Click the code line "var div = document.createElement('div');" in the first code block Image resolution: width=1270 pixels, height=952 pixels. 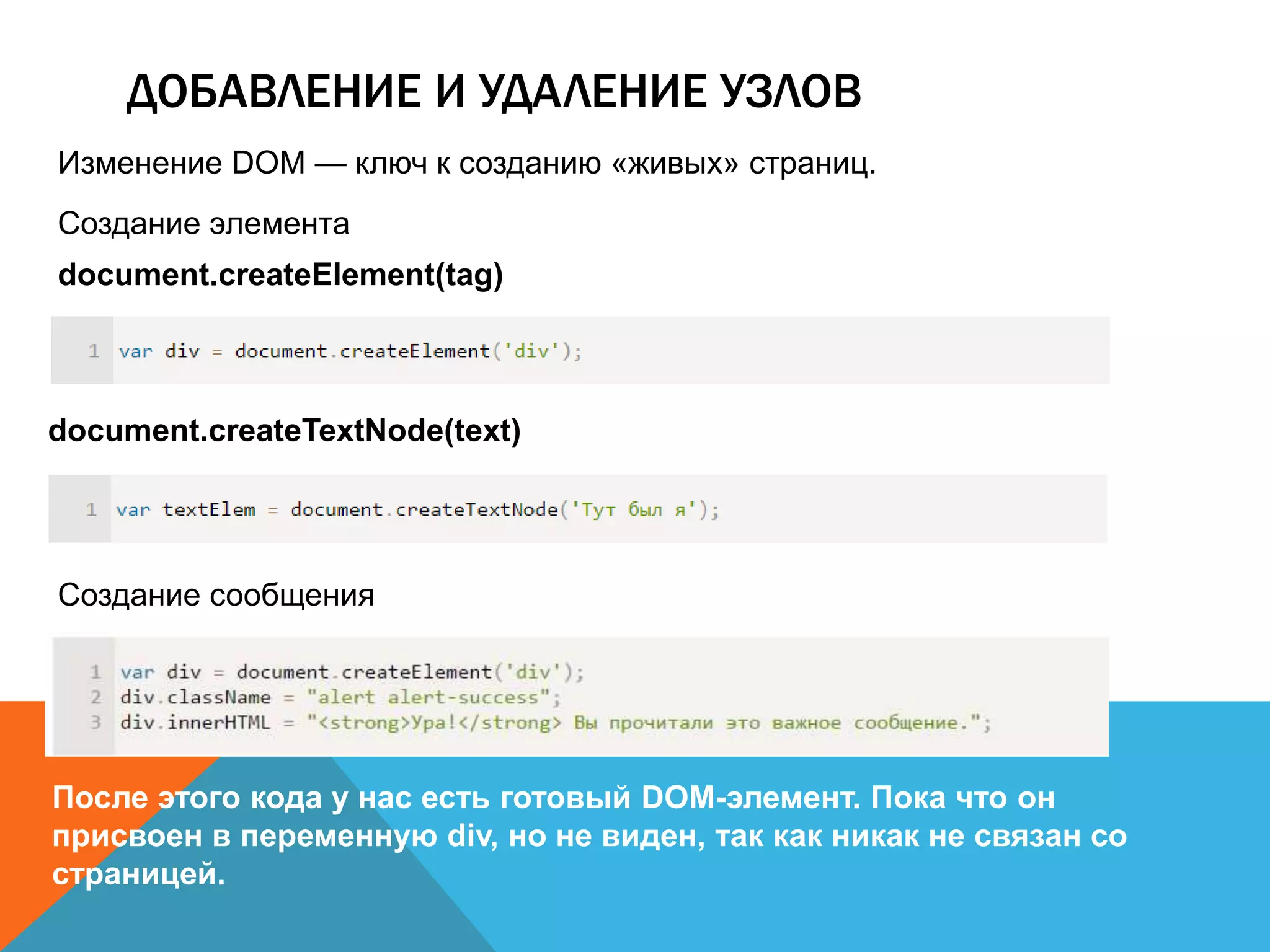point(350,351)
